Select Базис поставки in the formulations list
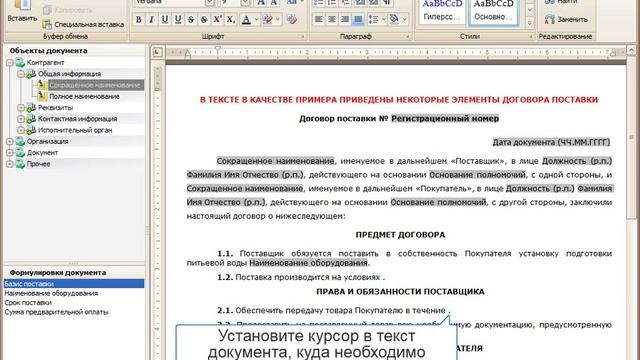 coord(74,284)
